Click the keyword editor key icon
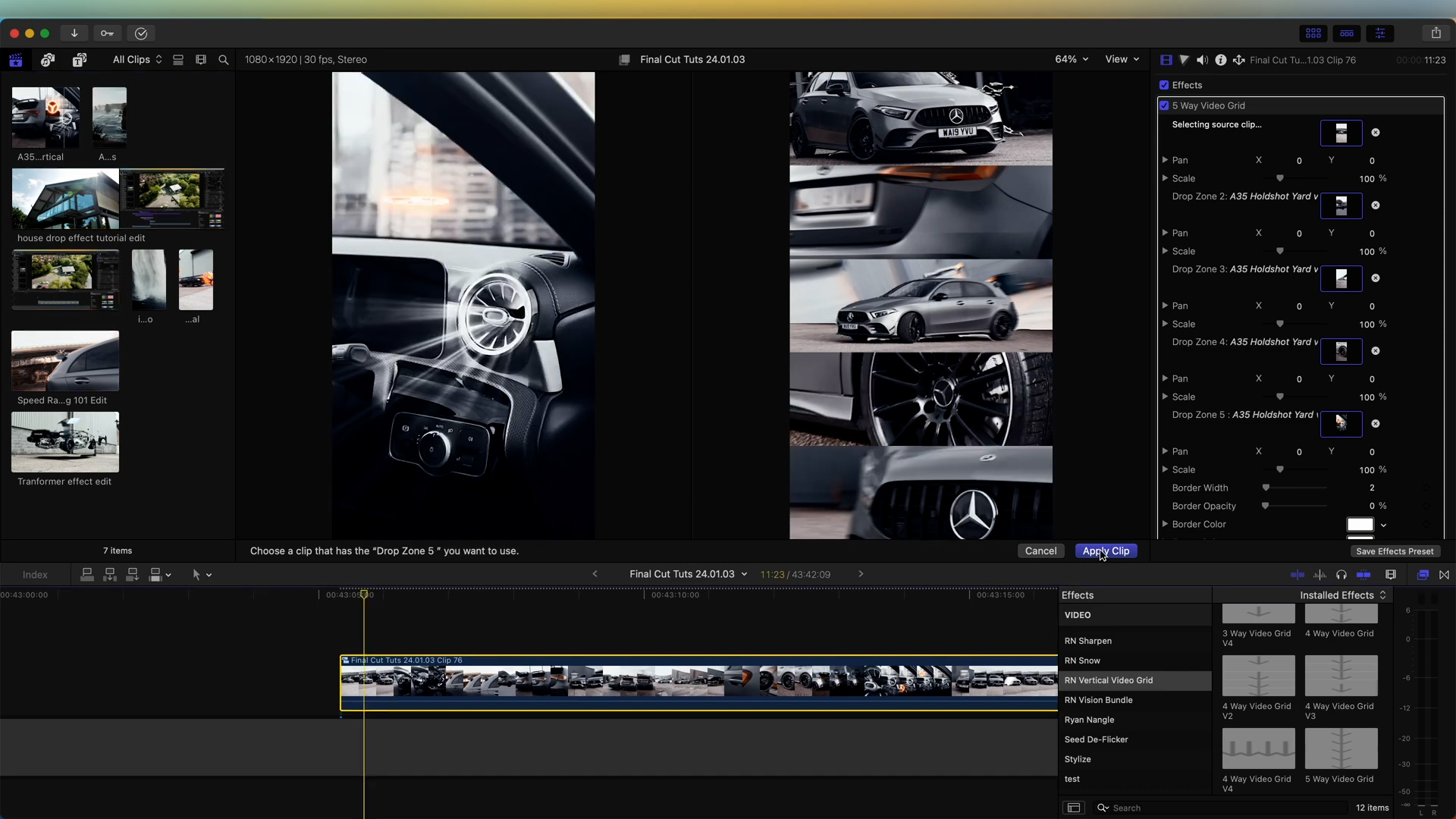 [107, 33]
